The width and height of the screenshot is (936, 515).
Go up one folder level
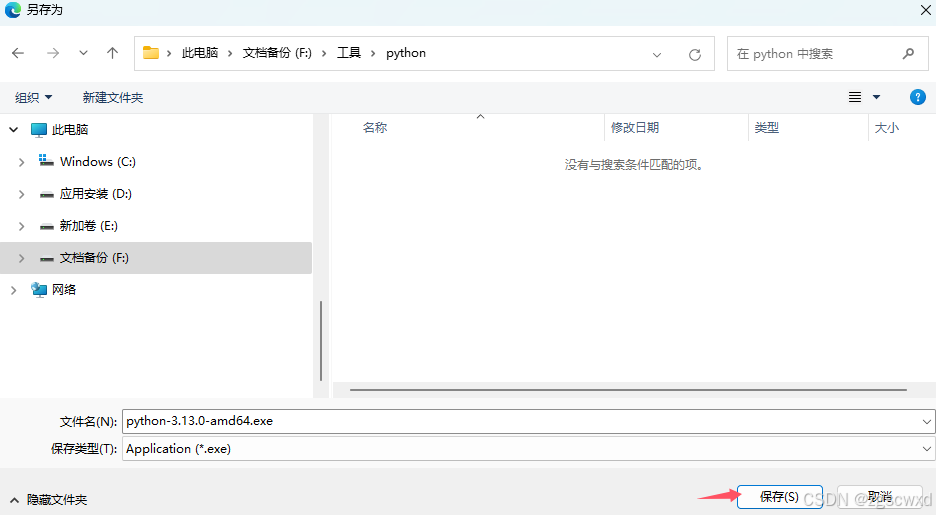point(112,53)
